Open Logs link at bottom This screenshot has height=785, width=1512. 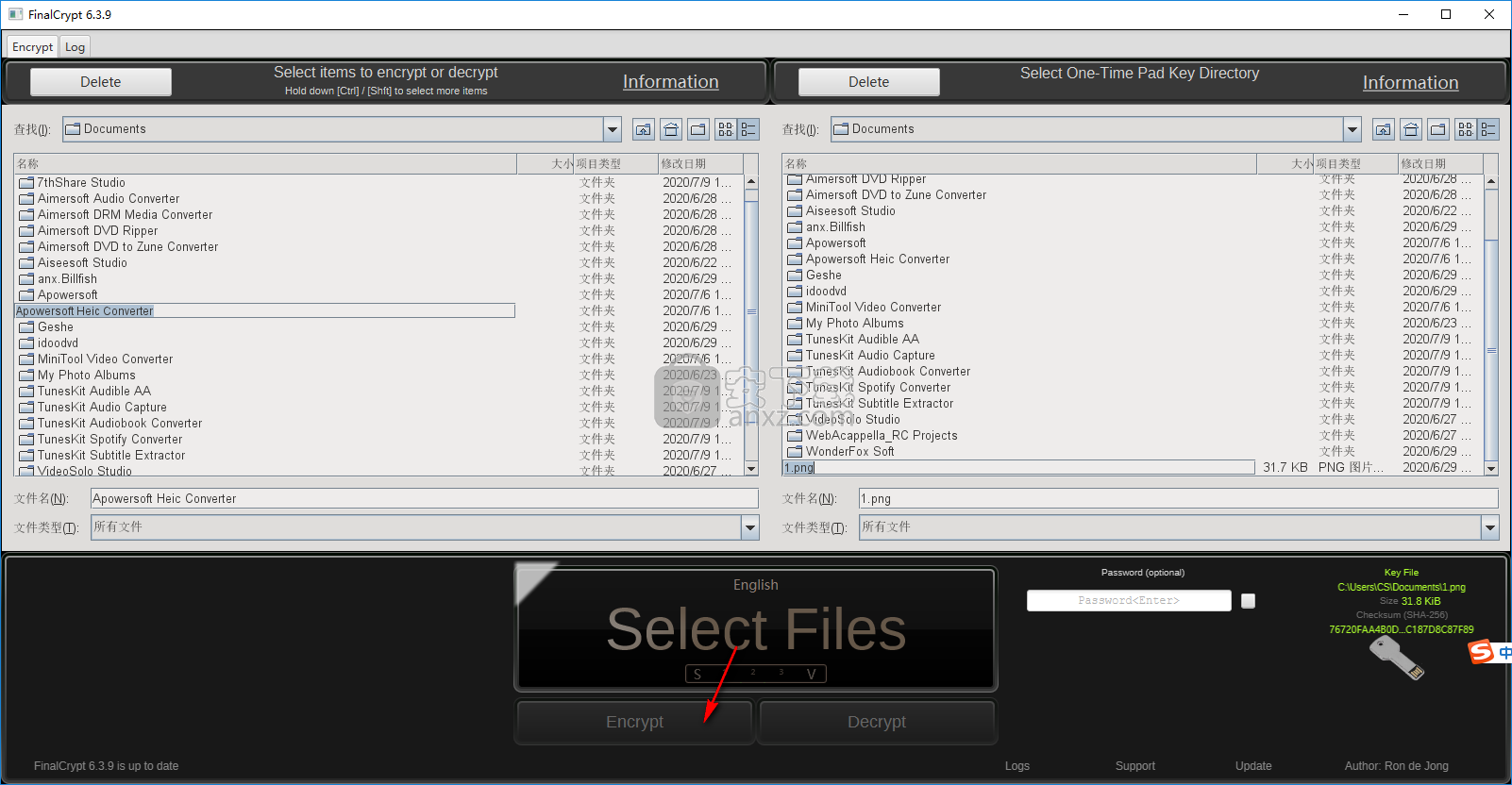(x=1017, y=766)
